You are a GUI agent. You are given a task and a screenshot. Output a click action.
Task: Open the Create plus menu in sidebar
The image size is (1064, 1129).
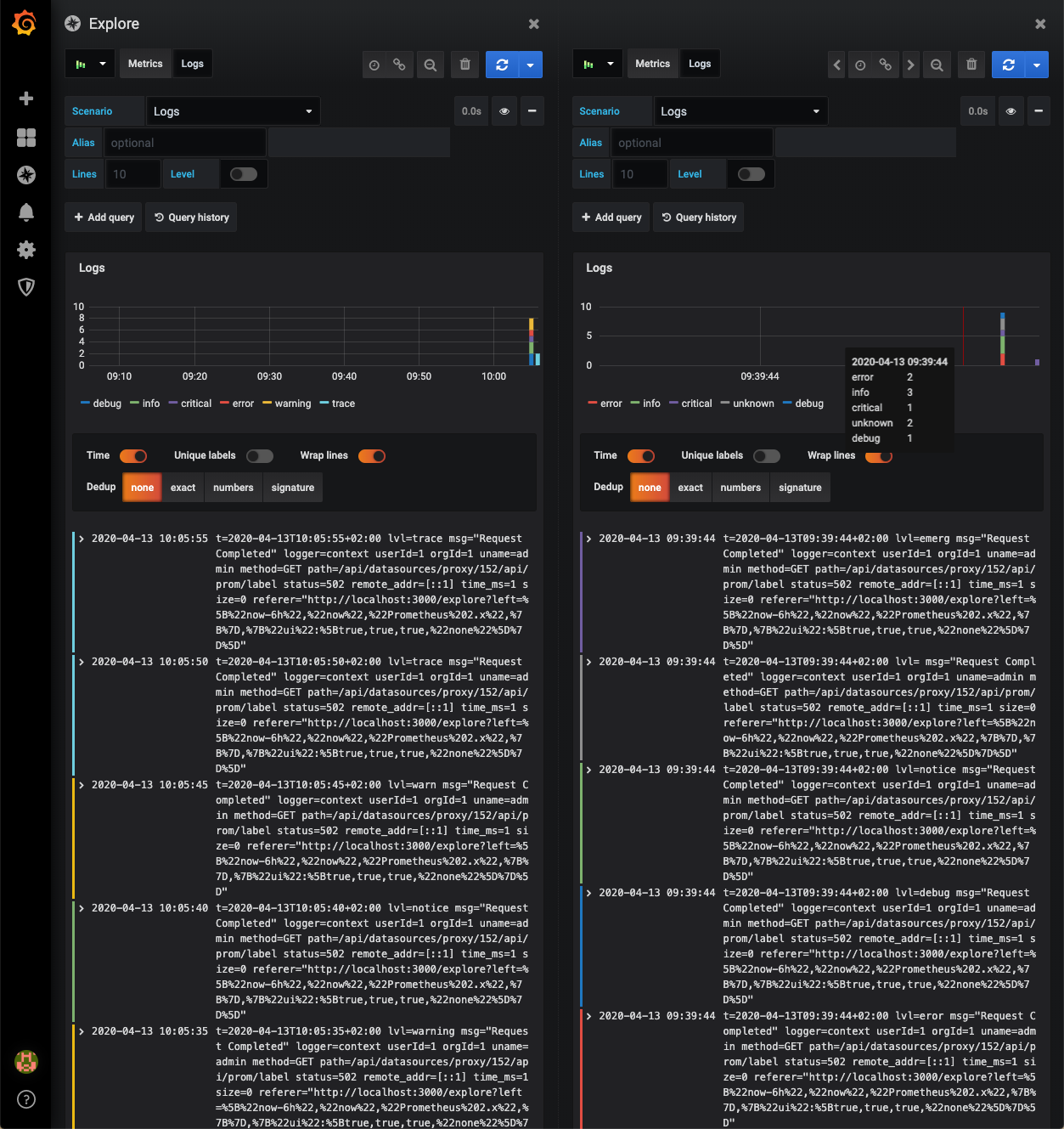pyautogui.click(x=26, y=99)
